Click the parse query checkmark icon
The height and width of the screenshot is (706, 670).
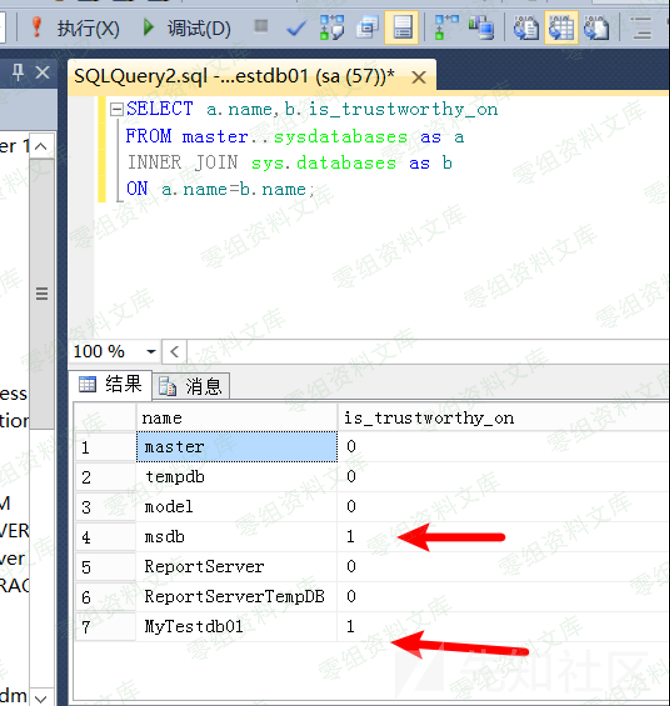tap(296, 28)
